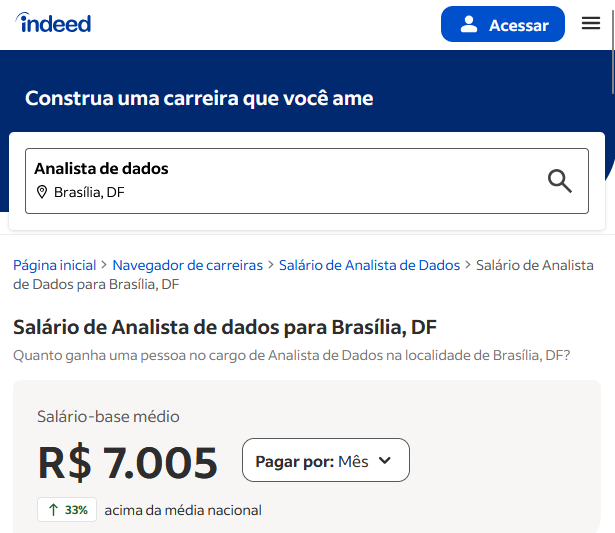Click the chevron after Navegador de carreiras
The width and height of the screenshot is (615, 533).
click(x=271, y=265)
